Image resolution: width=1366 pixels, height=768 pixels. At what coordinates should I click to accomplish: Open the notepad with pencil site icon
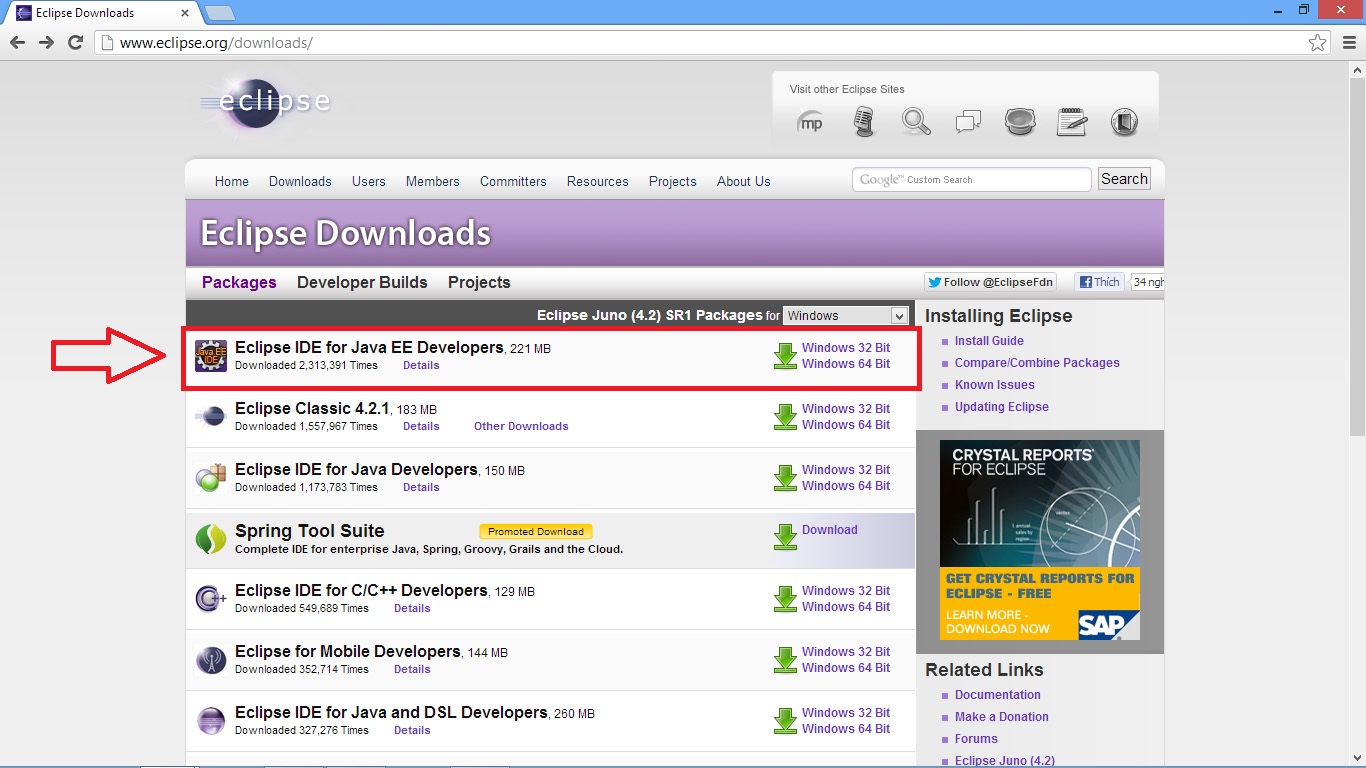pyautogui.click(x=1072, y=122)
